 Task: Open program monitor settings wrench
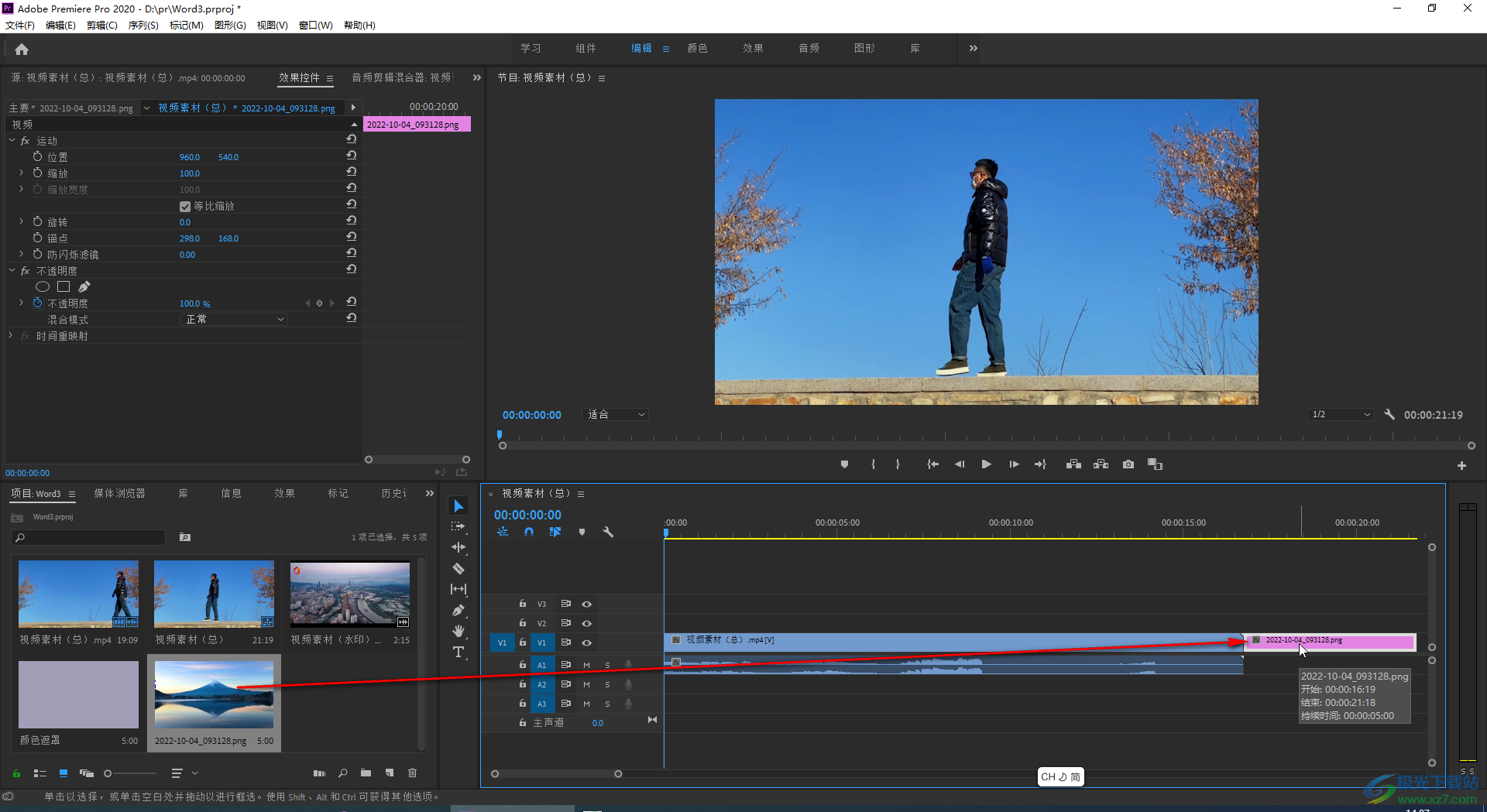tap(1389, 415)
